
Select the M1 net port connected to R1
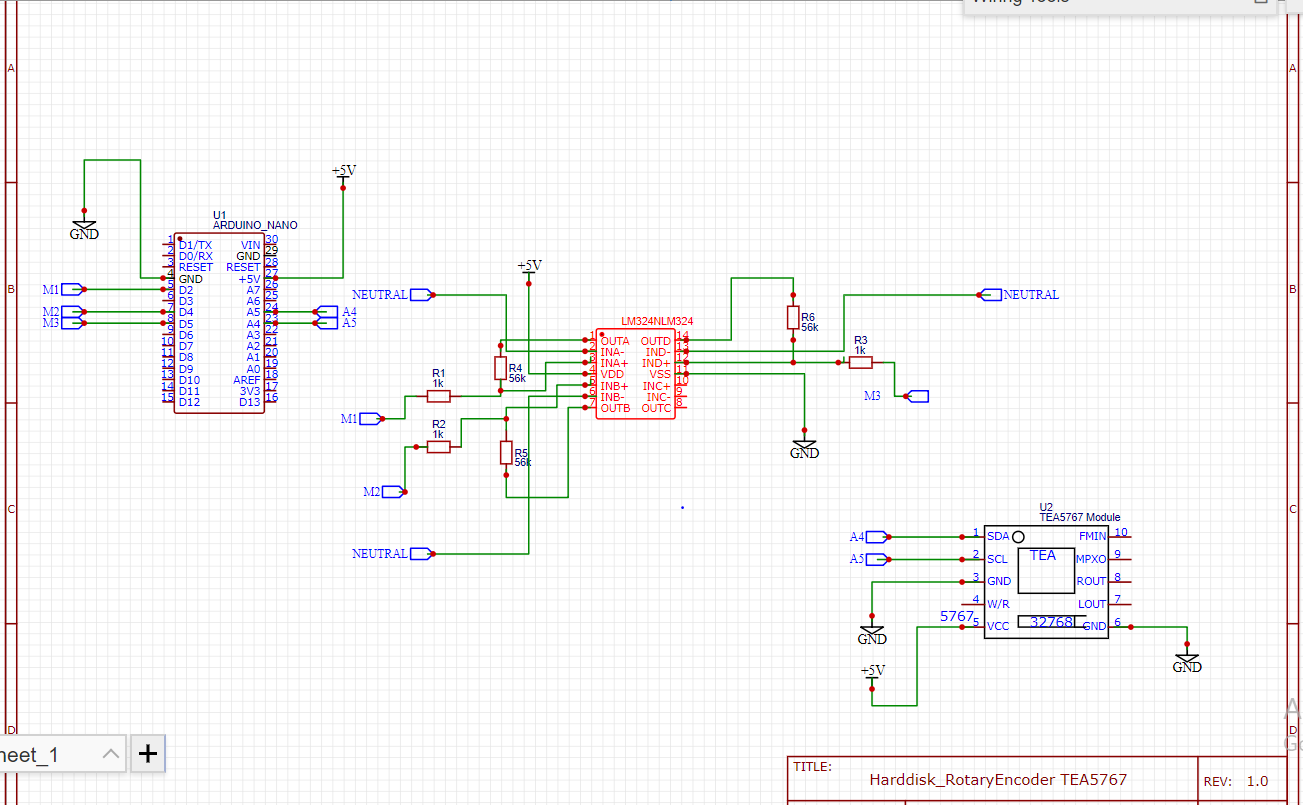point(361,419)
